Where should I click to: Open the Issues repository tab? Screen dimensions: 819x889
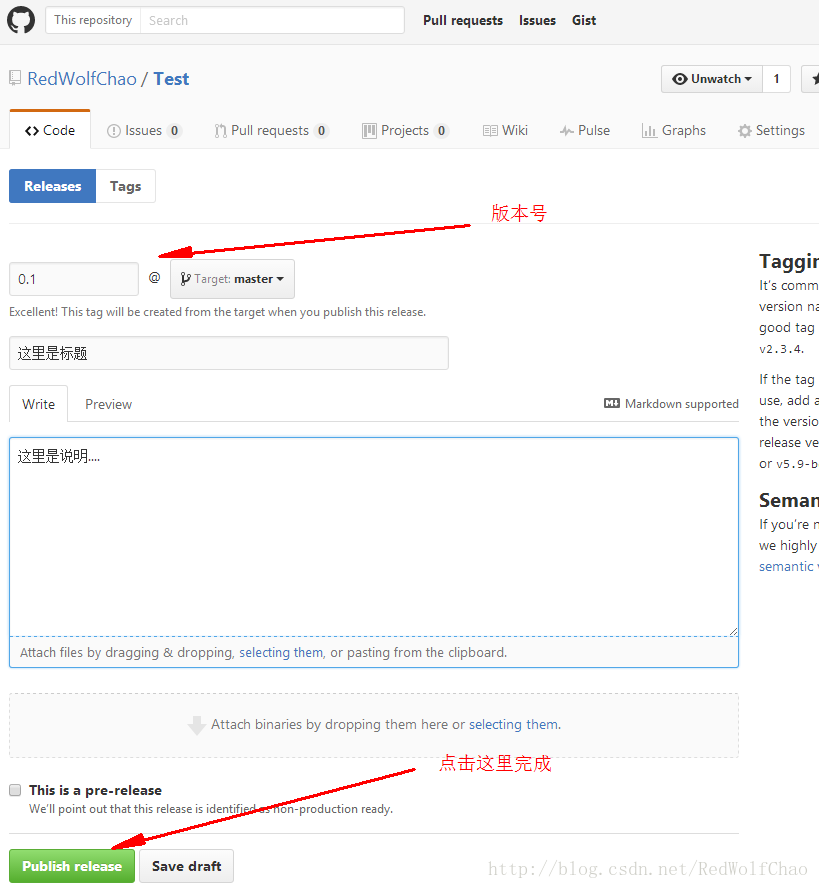(x=144, y=130)
